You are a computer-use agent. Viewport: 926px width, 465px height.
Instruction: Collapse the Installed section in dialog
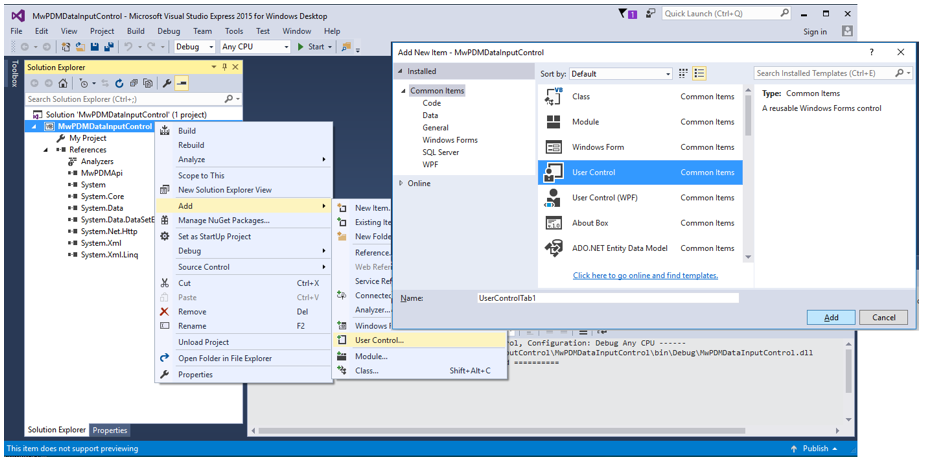tap(400, 71)
